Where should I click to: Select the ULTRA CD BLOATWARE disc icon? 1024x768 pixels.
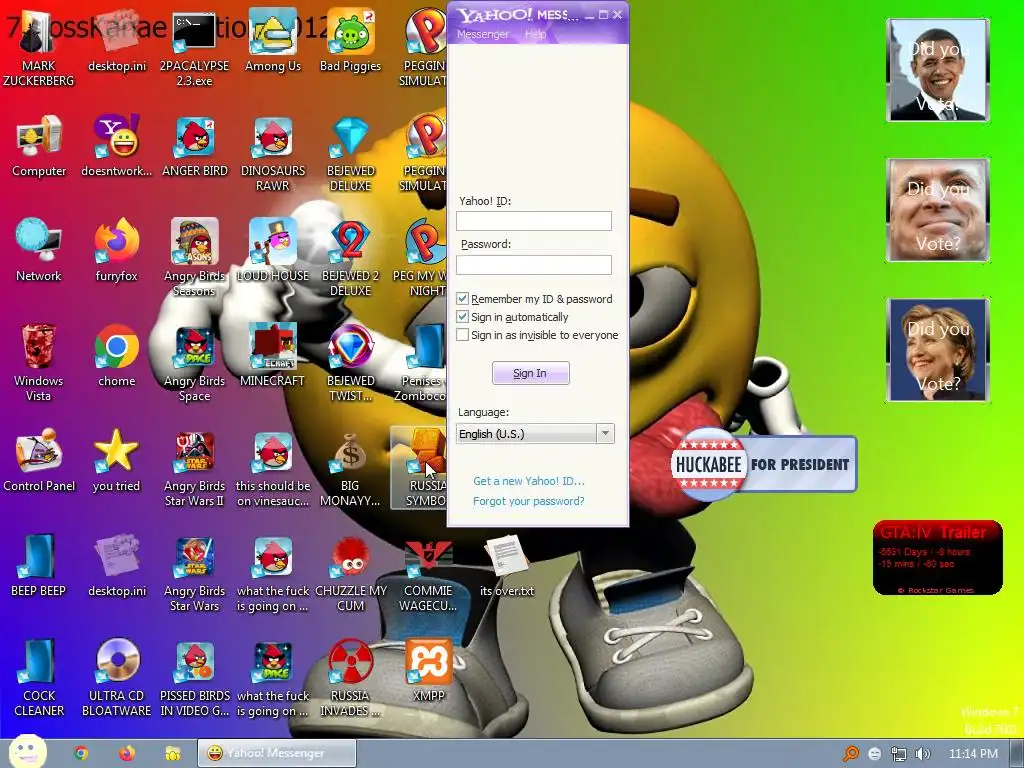tap(116, 679)
